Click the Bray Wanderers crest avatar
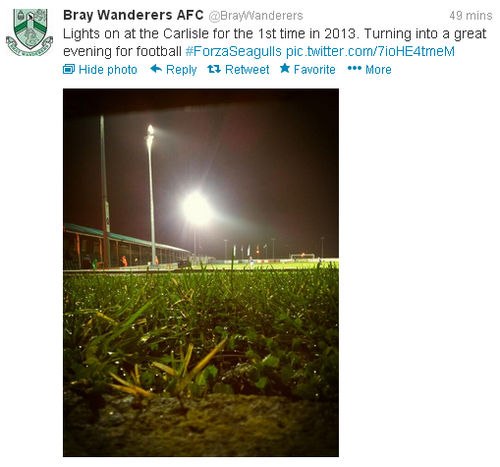The image size is (500, 467). click(30, 32)
